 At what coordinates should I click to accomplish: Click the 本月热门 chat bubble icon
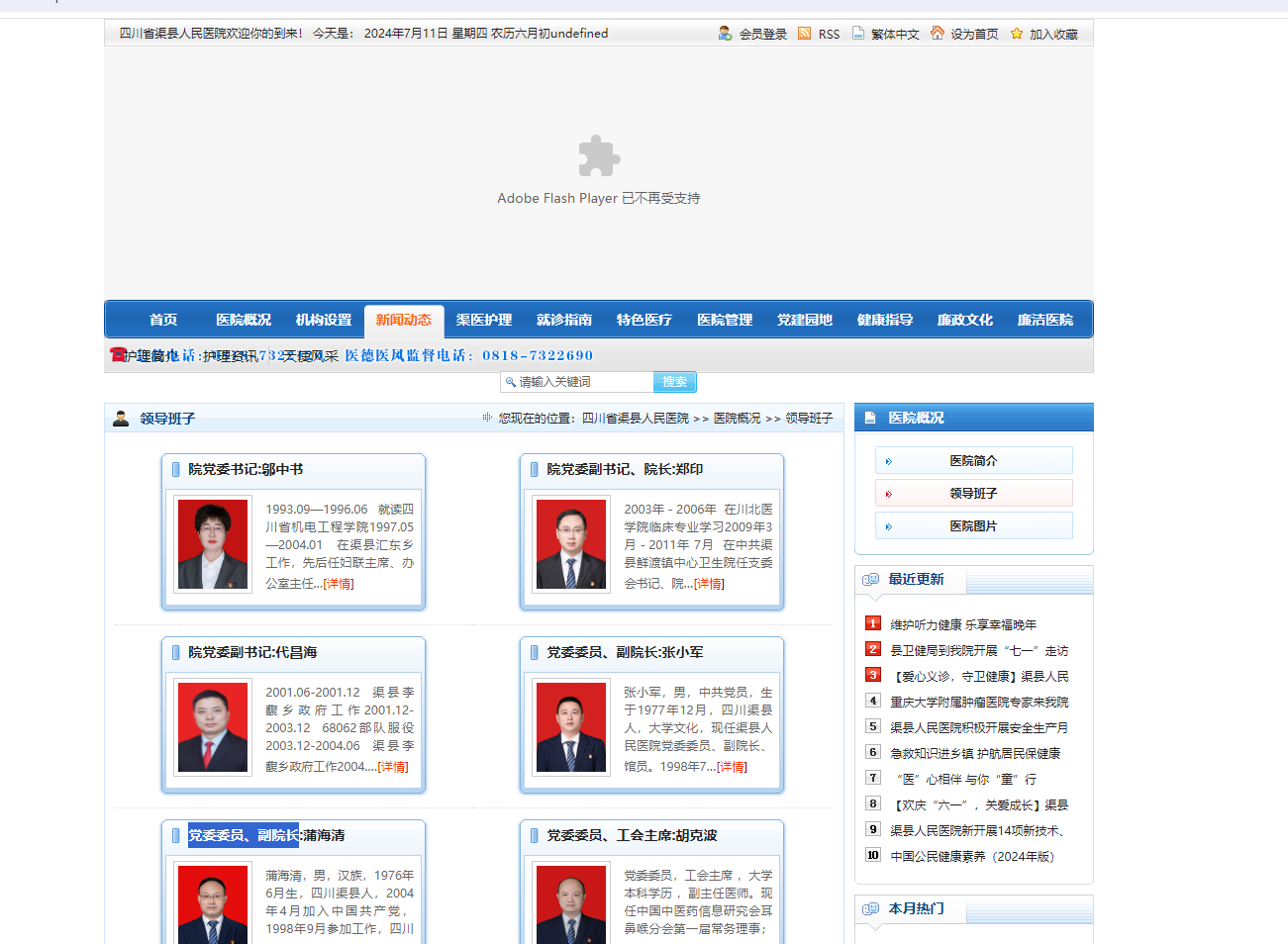coord(870,908)
